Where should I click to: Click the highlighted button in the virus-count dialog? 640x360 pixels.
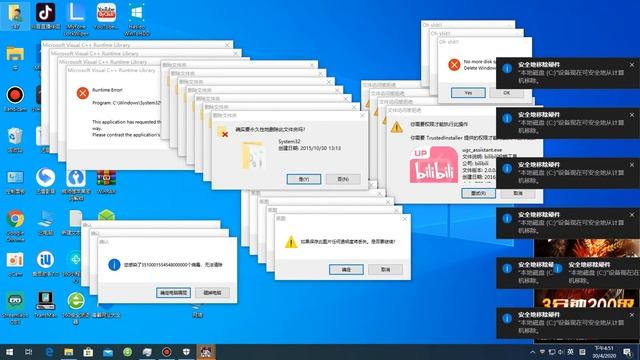coord(173,293)
